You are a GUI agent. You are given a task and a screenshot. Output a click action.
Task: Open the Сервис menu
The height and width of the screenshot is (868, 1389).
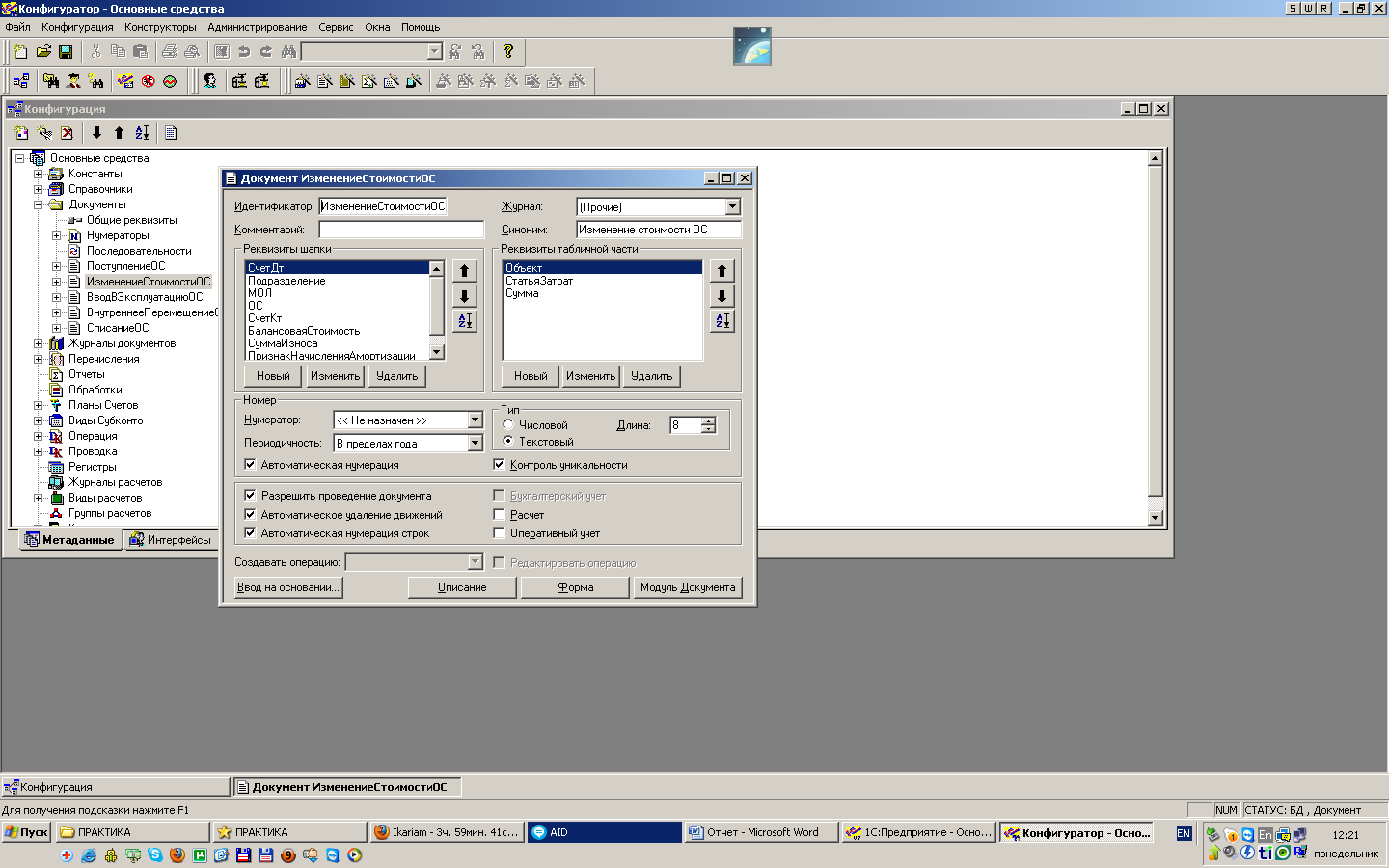[336, 27]
